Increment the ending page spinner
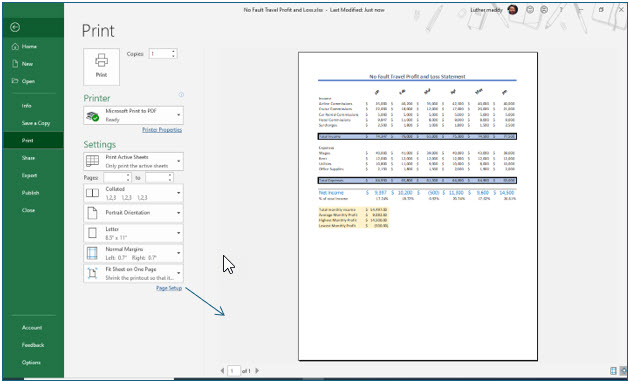628x382 pixels. pyautogui.click(x=170, y=175)
